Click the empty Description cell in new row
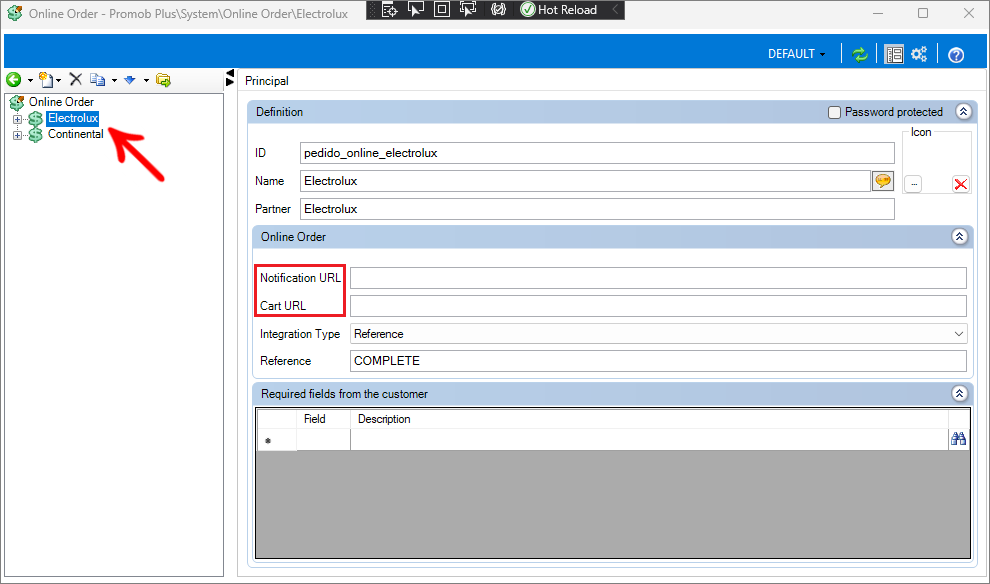The image size is (990, 584). click(x=649, y=439)
